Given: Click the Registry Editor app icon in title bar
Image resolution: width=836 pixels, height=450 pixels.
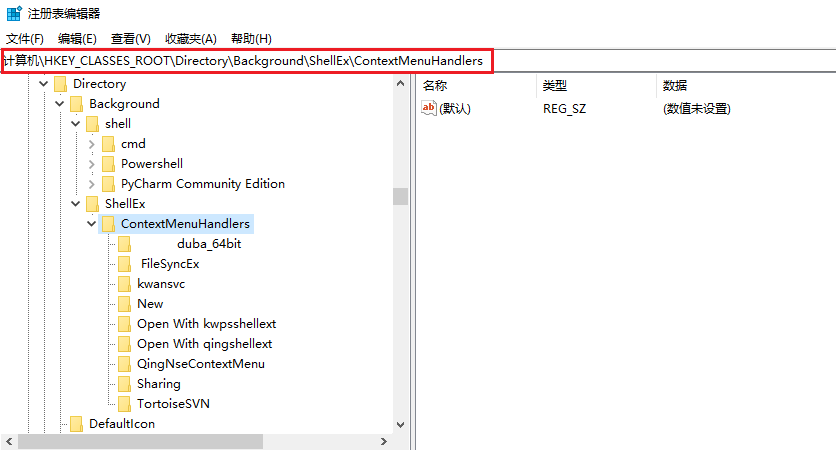Looking at the screenshot, I should 13,13.
